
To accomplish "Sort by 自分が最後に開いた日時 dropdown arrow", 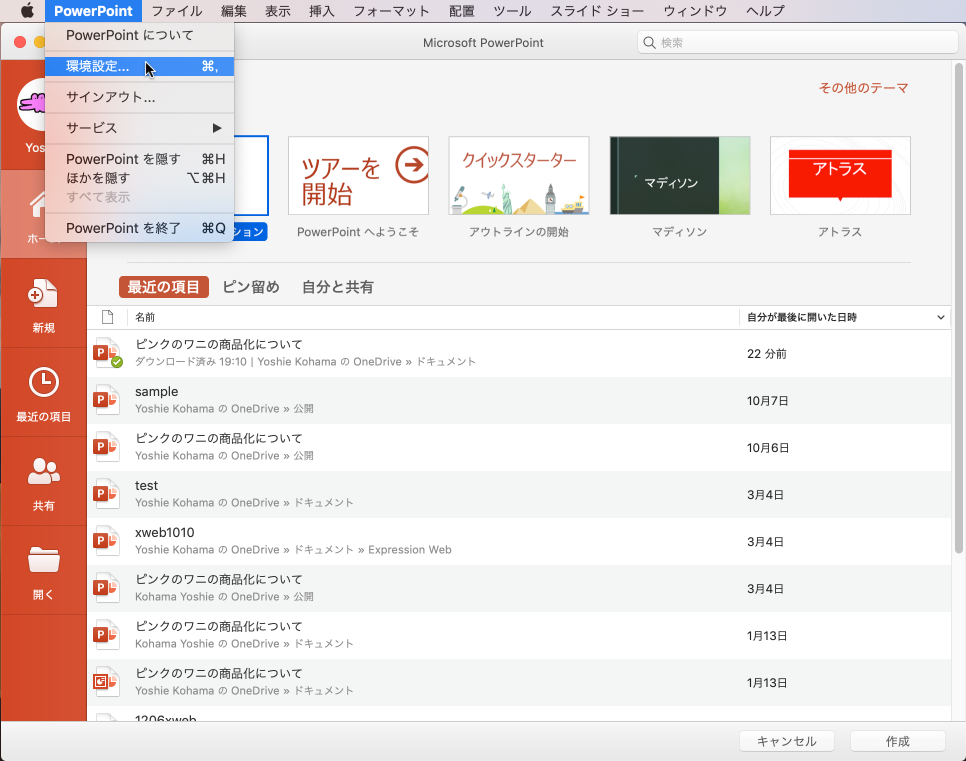I will click(941, 317).
